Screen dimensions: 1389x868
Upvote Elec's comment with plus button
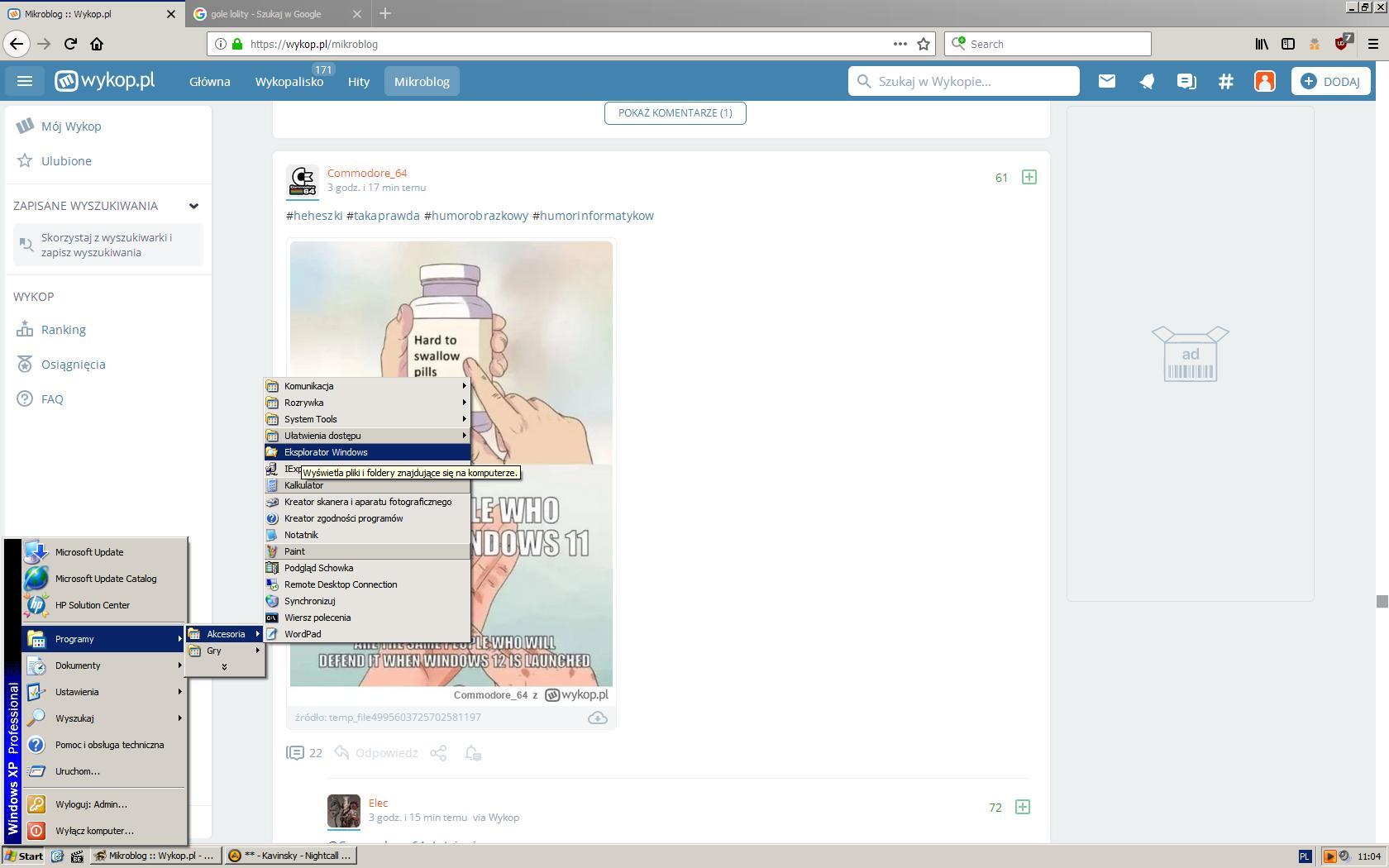[x=1022, y=807]
